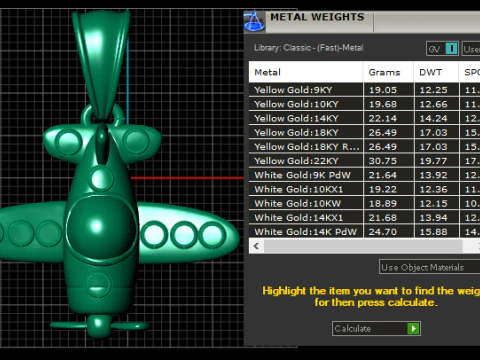Image resolution: width=480 pixels, height=360 pixels.
Task: Click the horizontal scrollbar track
Action: pos(363,246)
